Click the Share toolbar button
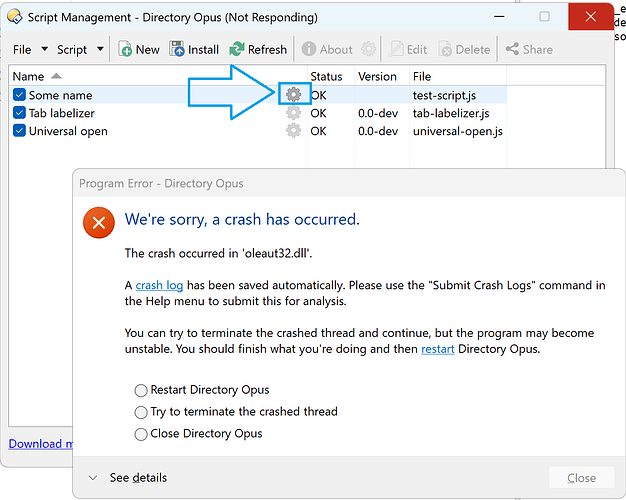Image resolution: width=626 pixels, height=500 pixels. 529,50
